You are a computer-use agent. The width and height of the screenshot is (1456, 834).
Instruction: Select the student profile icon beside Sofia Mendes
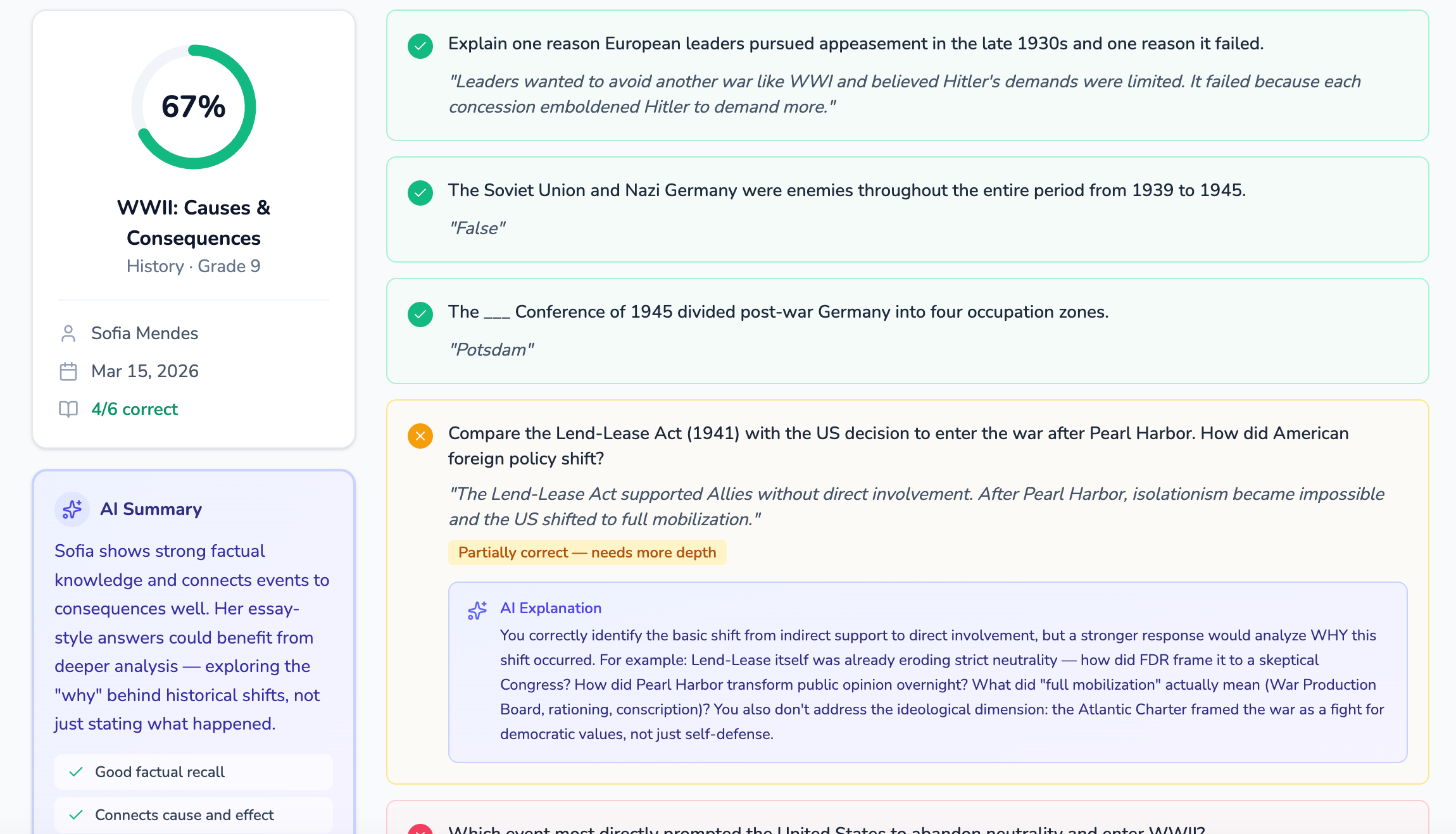68,333
